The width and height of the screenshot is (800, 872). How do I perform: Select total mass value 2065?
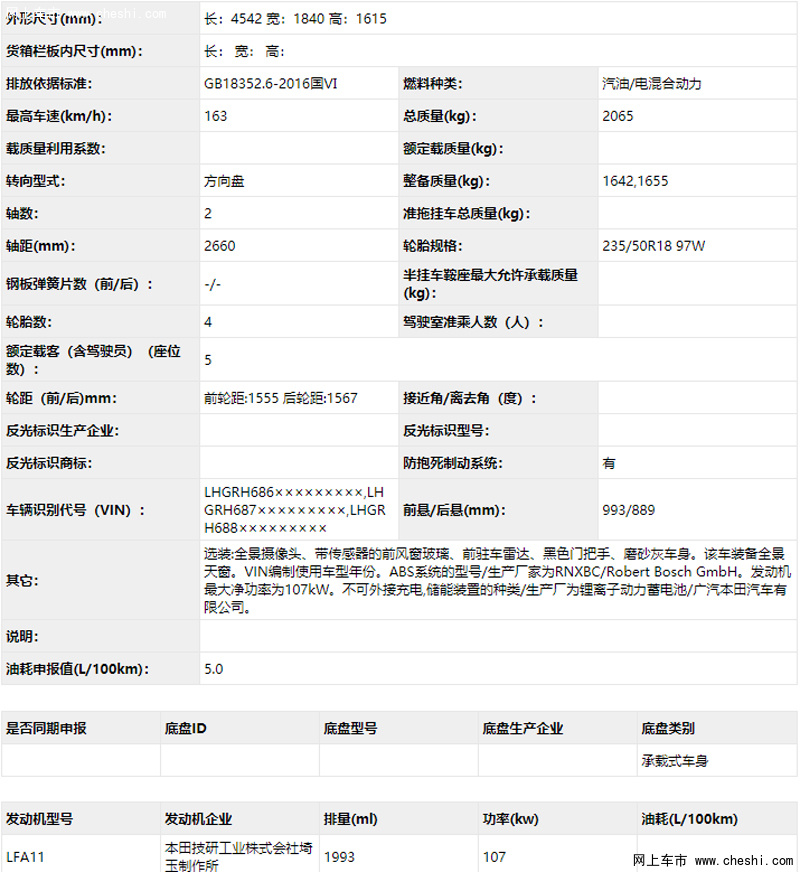click(x=618, y=116)
